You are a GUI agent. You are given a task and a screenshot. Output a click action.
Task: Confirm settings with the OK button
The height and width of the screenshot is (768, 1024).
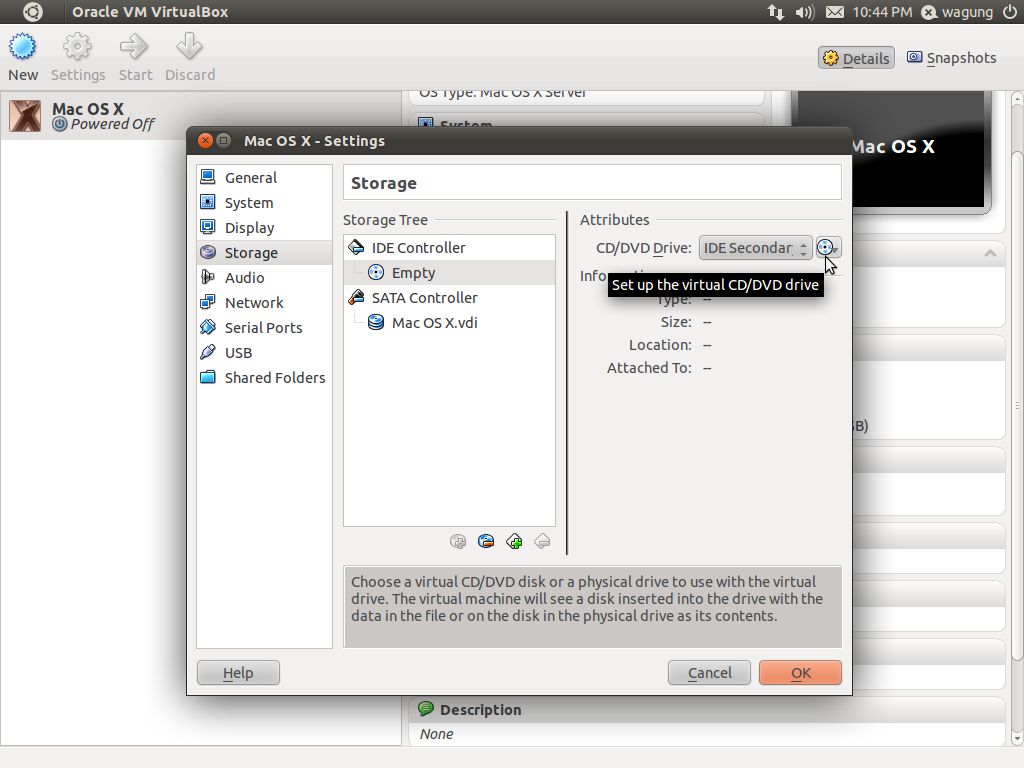point(799,672)
